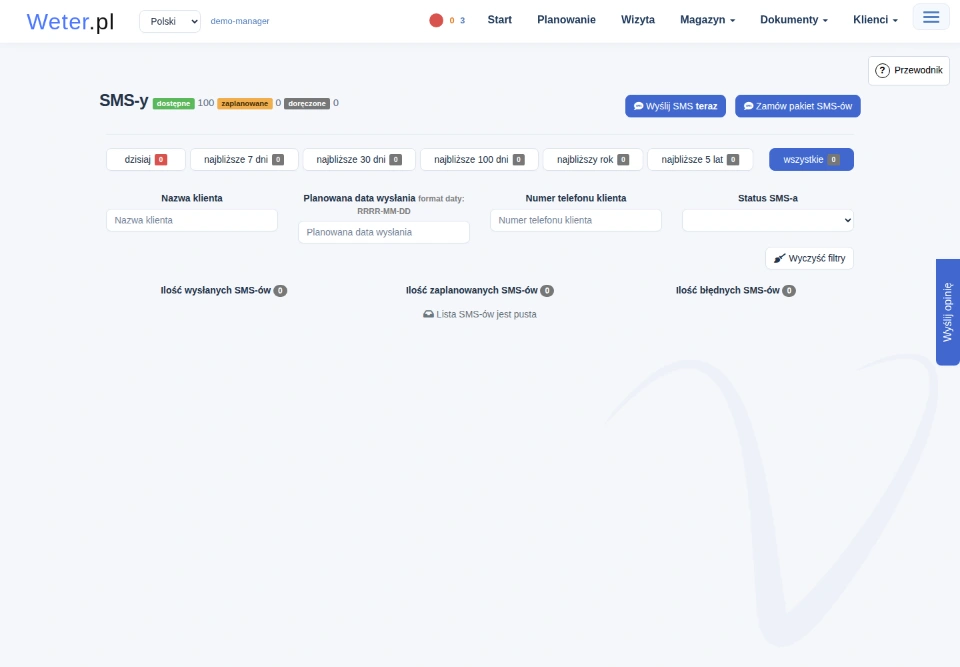Open the Planowanie menu item
Image resolution: width=960 pixels, height=667 pixels.
(566, 20)
